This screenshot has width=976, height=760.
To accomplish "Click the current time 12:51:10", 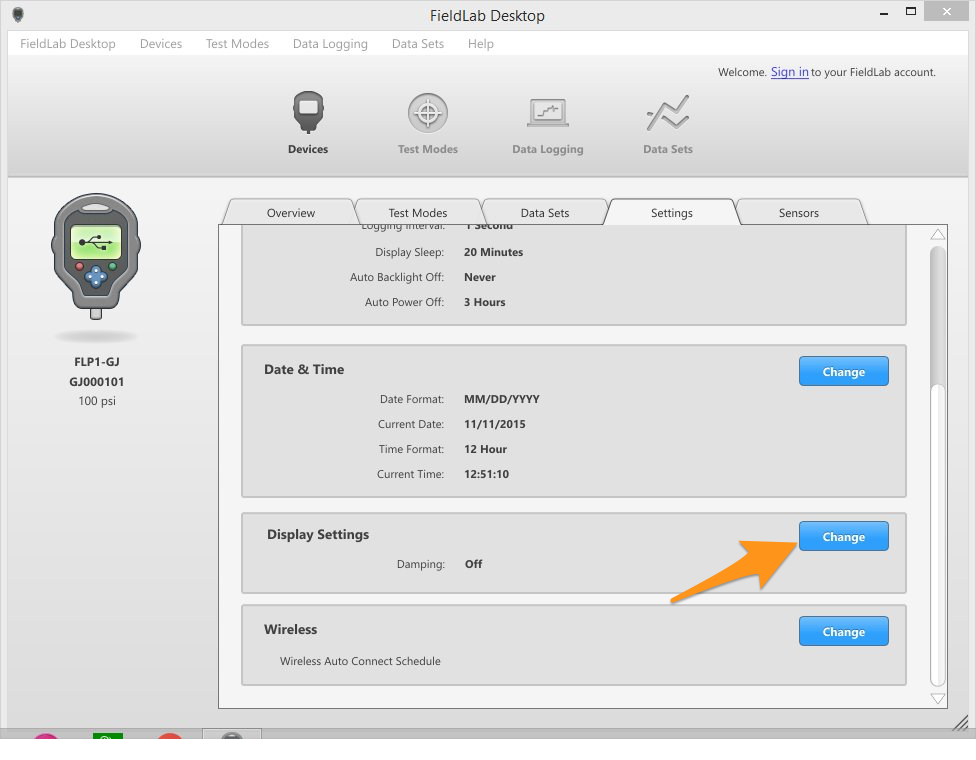I will click(x=486, y=474).
